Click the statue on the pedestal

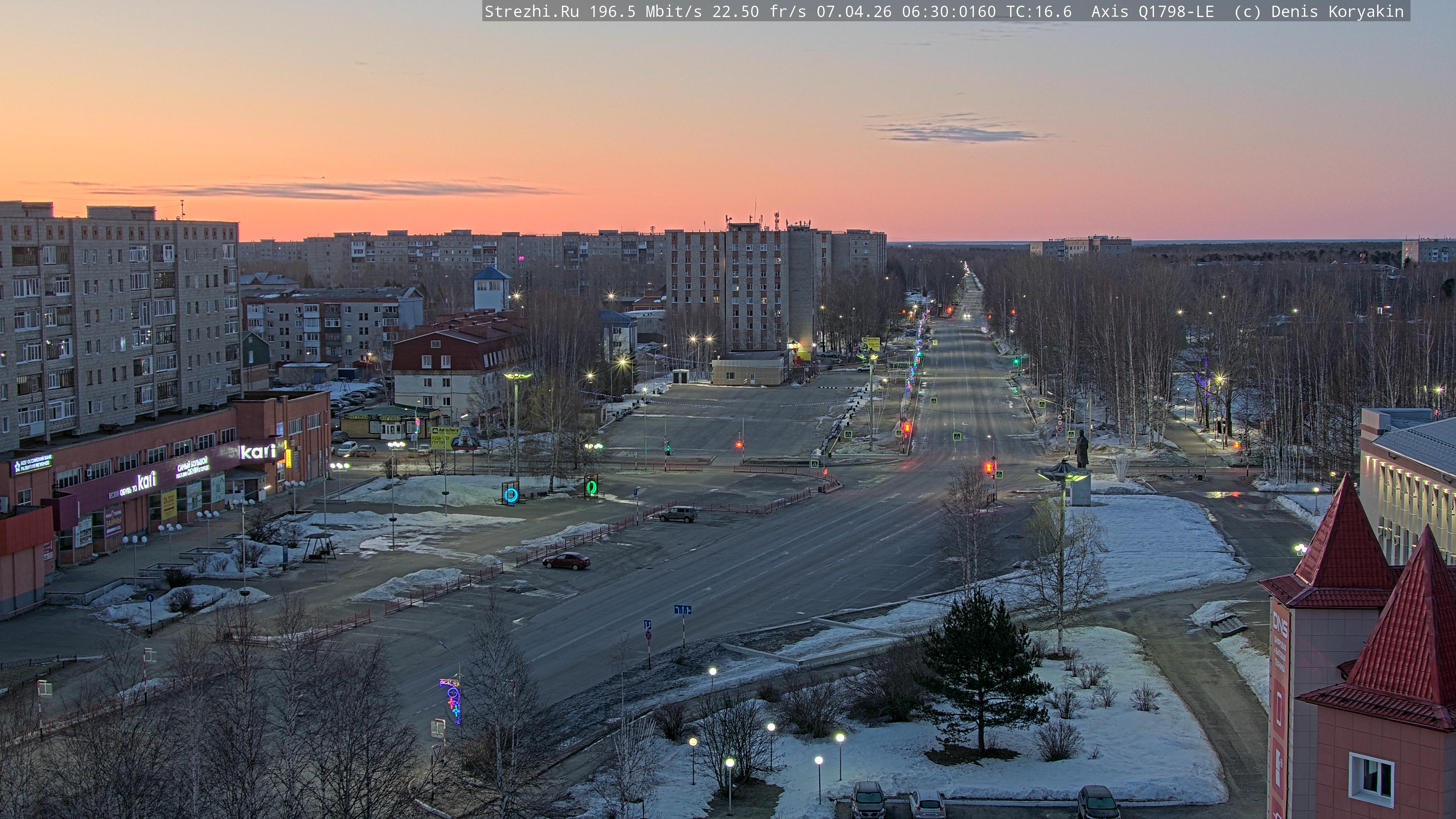click(1081, 449)
